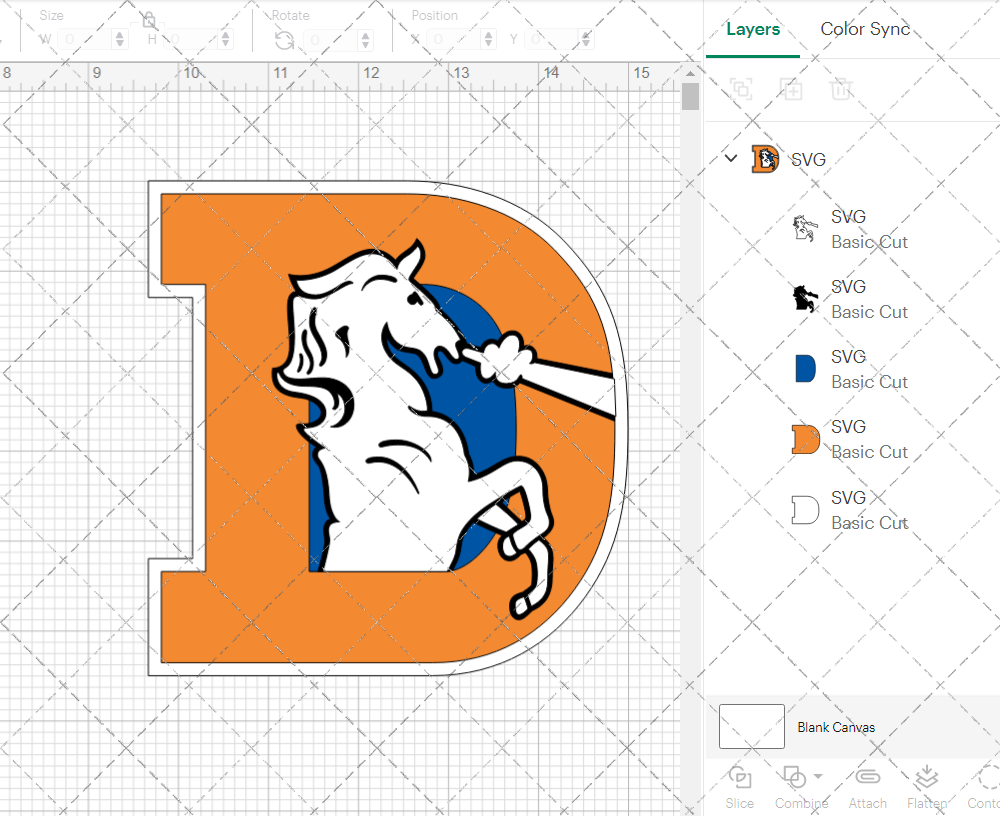
Task: Click the Flatten tool icon
Action: coord(926,777)
